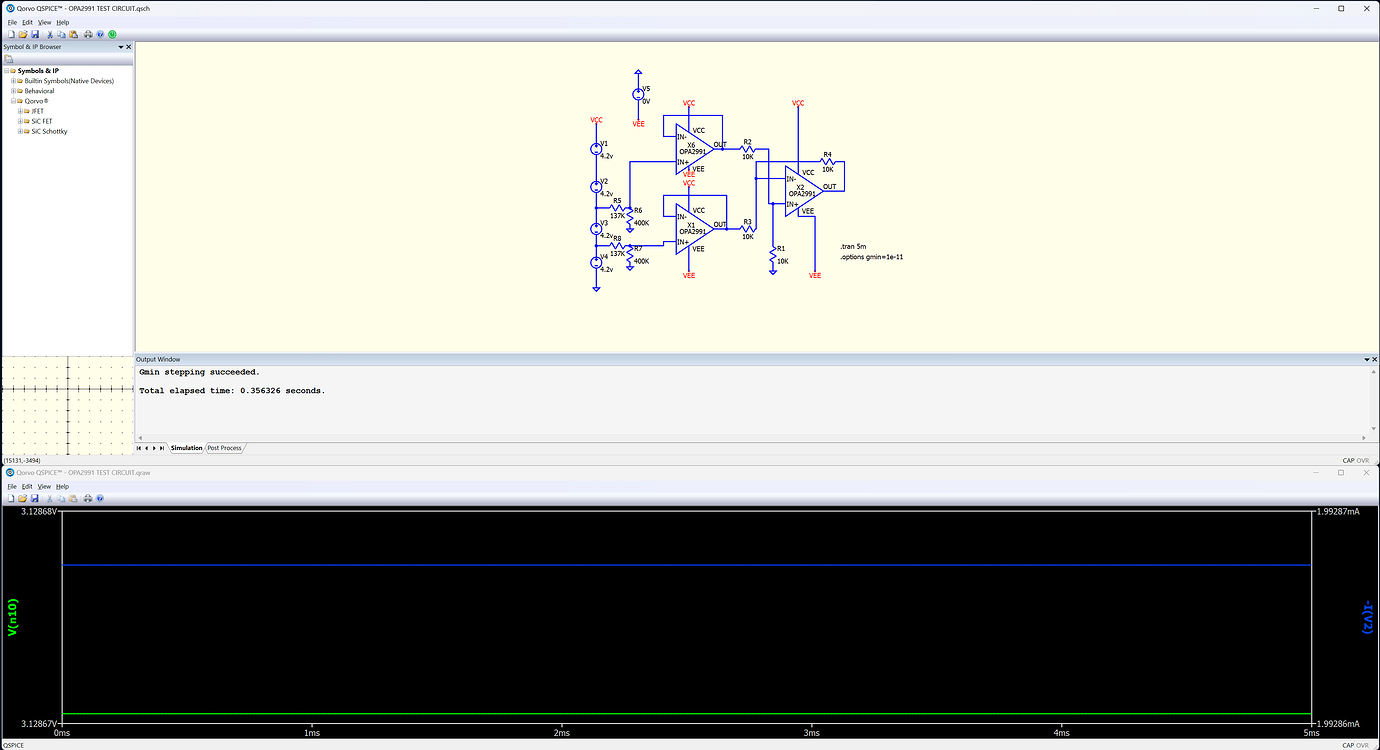Open the Edit menu
The image size is (1380, 750).
click(x=26, y=21)
